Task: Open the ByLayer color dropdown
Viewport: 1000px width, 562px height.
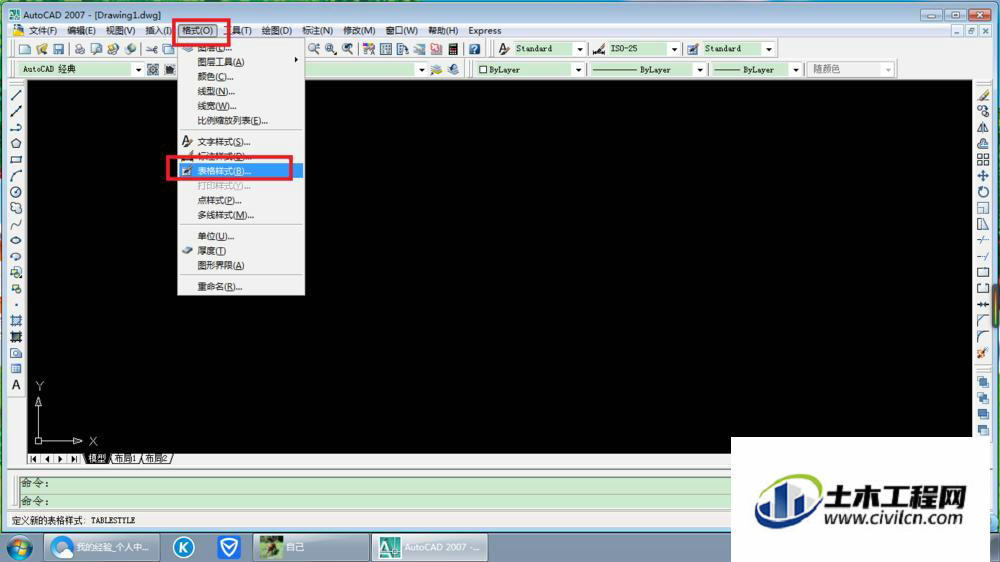Action: click(x=578, y=70)
